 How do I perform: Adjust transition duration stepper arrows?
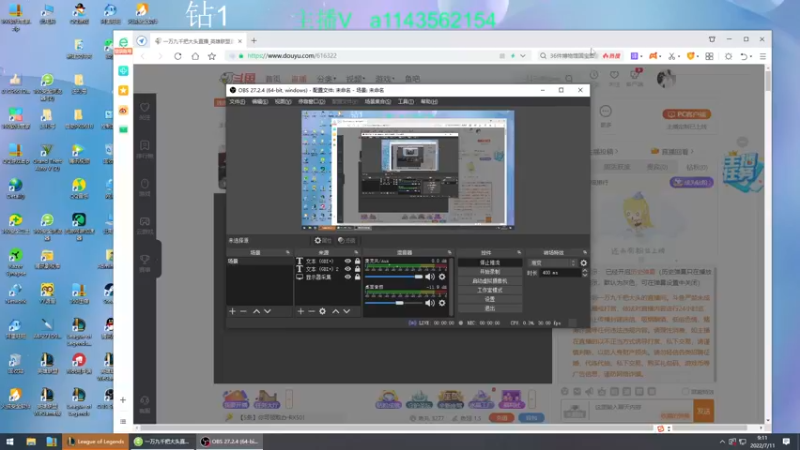[584, 273]
